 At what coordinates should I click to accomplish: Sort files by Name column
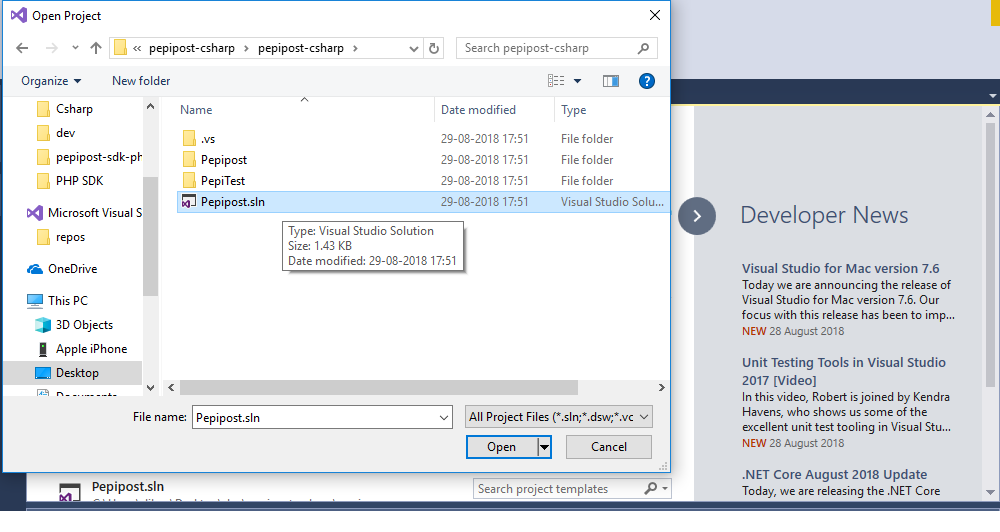tap(196, 110)
